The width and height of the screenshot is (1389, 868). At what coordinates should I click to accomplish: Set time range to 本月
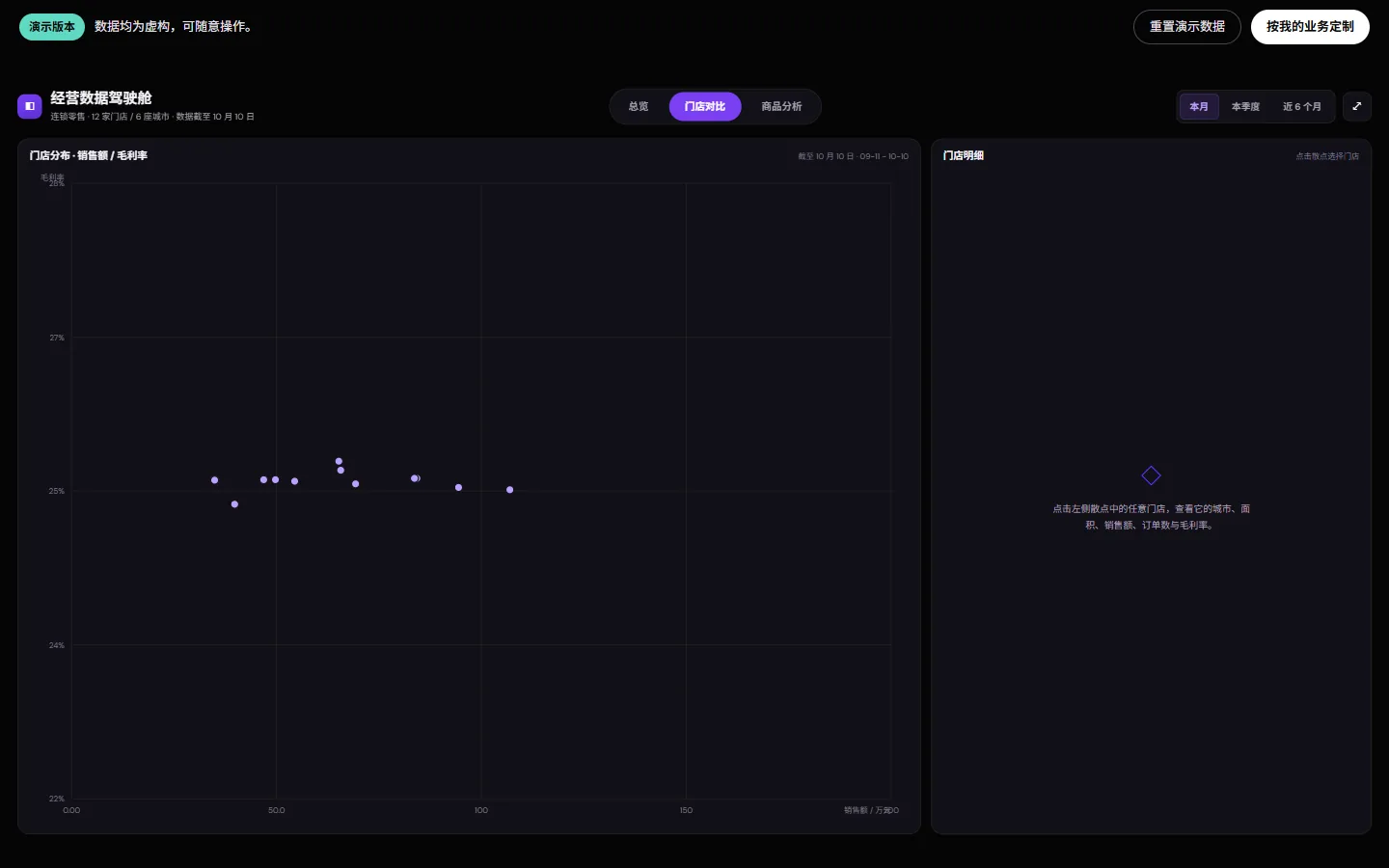click(x=1199, y=107)
